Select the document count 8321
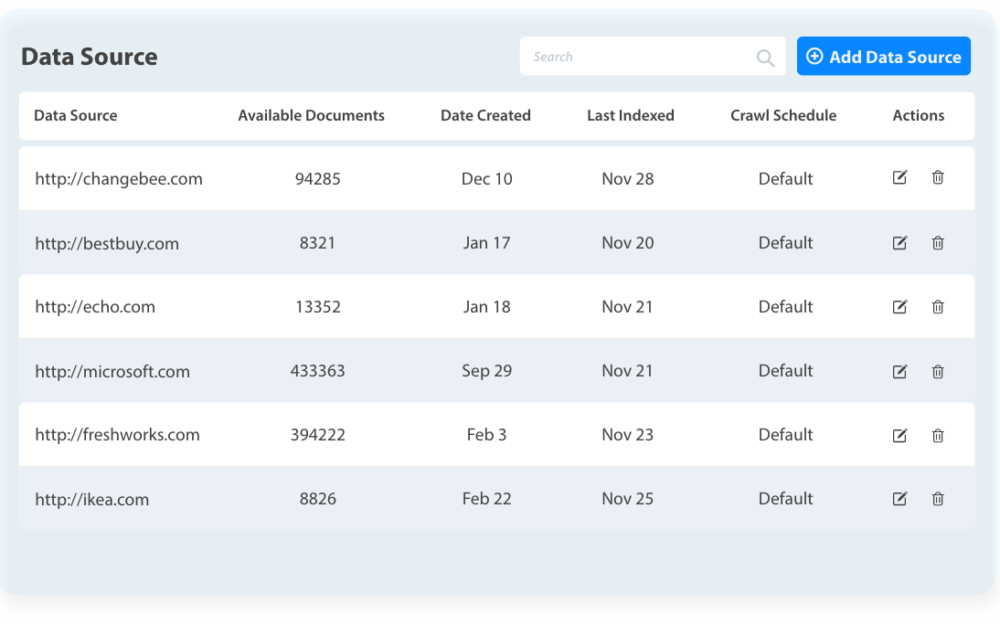The width and height of the screenshot is (1000, 625). 318,242
